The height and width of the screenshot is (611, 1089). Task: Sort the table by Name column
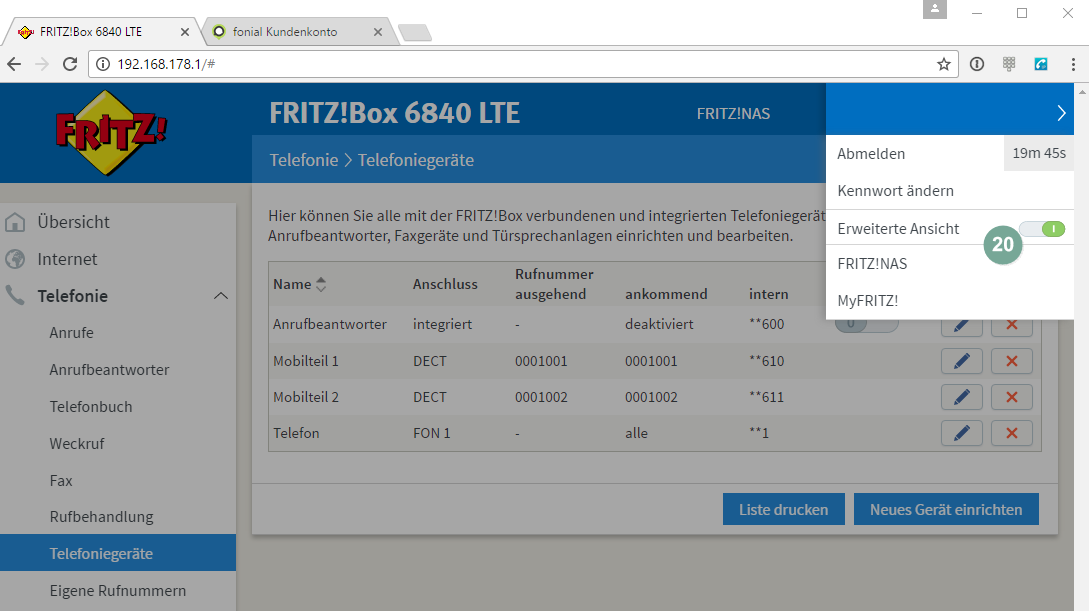click(321, 284)
